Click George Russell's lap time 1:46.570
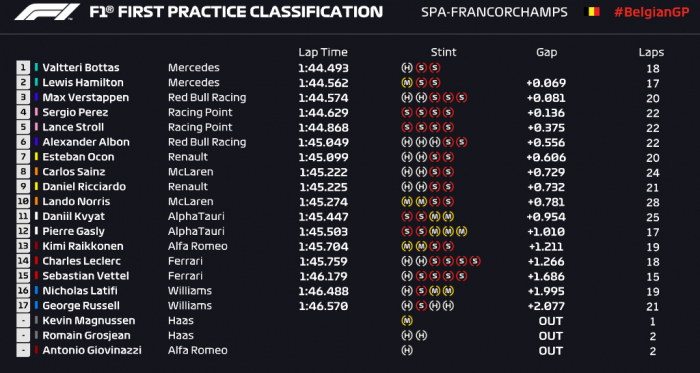This screenshot has height=373, width=700. [323, 306]
